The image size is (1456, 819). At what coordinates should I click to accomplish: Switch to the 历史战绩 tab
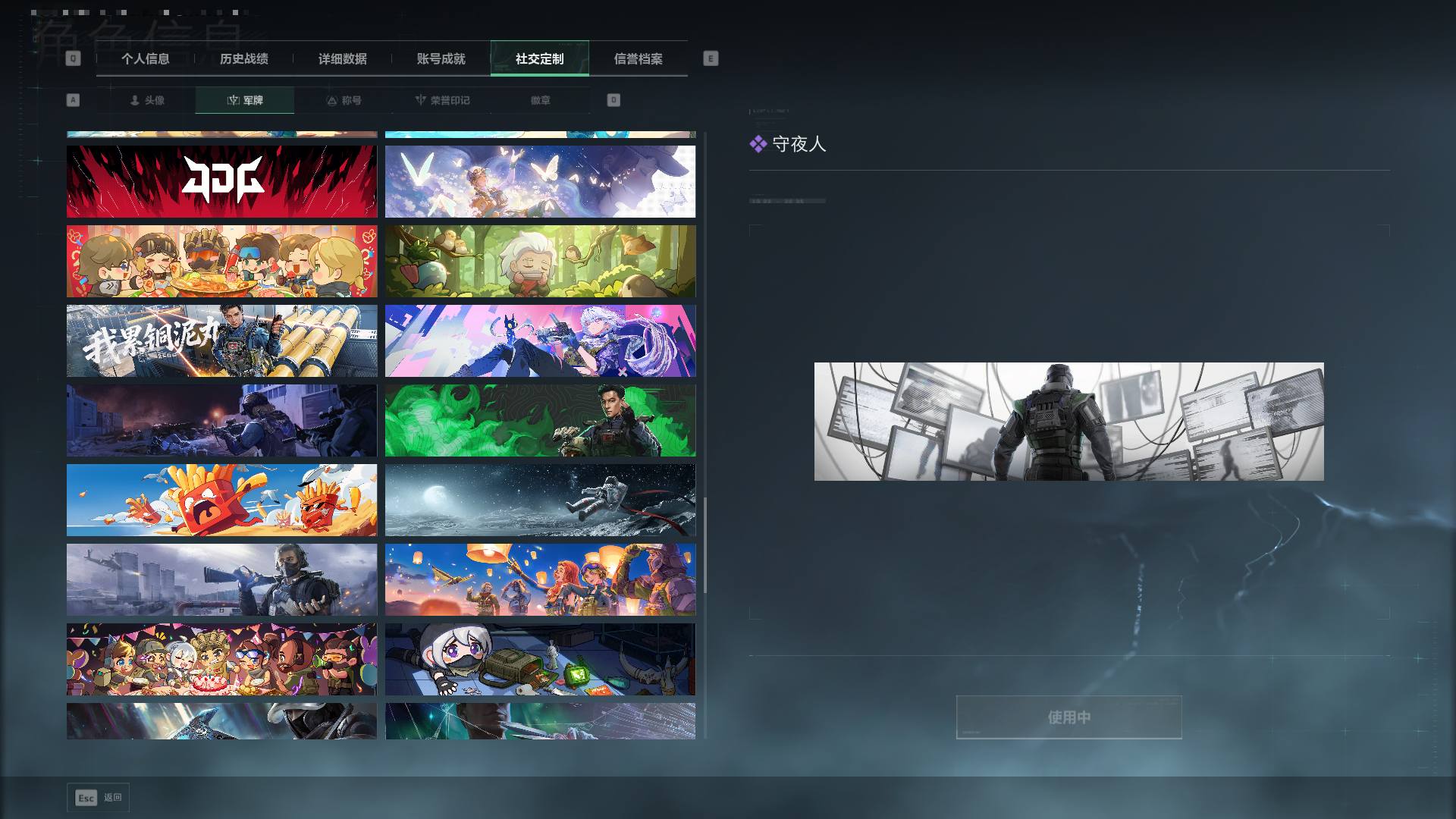(x=243, y=58)
